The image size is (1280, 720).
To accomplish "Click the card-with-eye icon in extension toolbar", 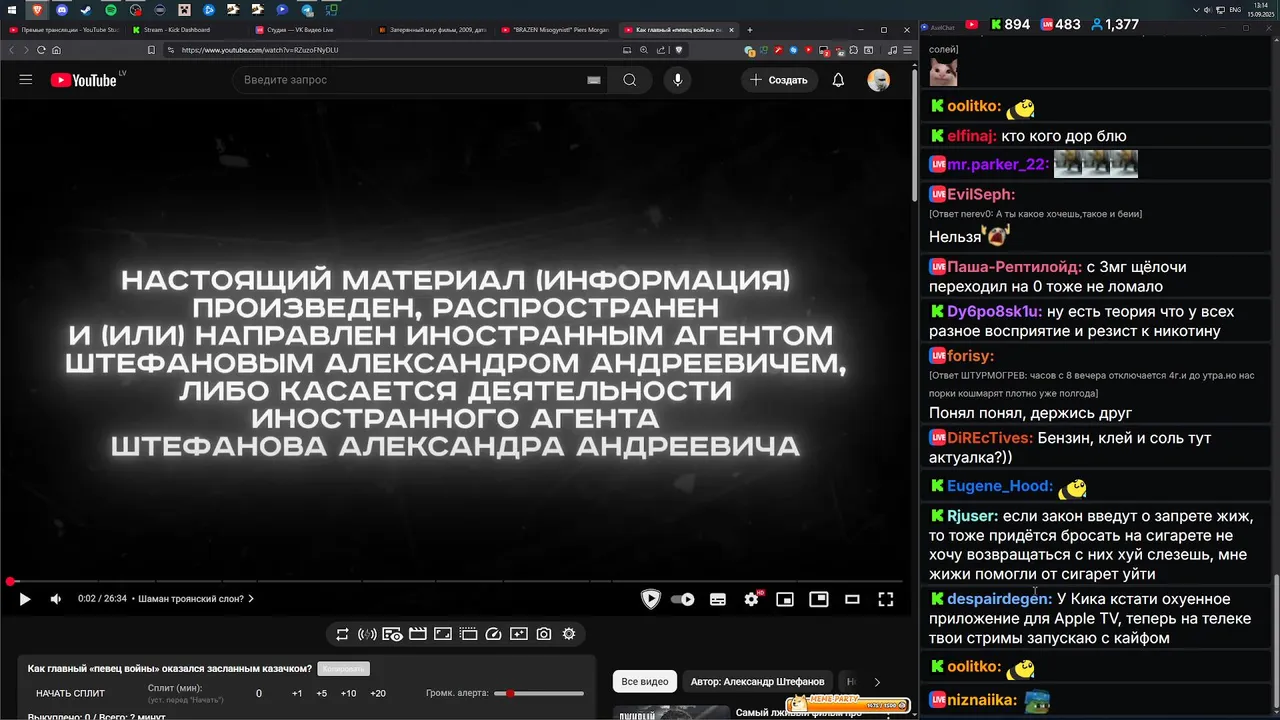I will [392, 634].
